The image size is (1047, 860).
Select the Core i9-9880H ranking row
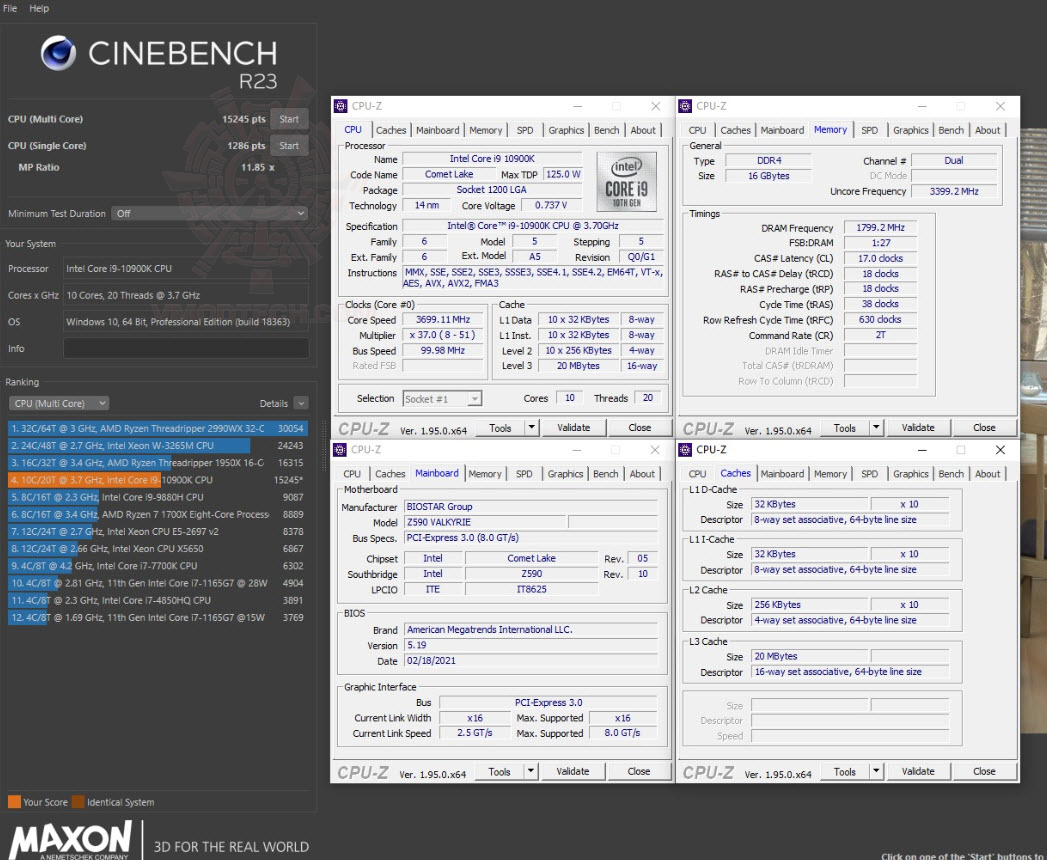pos(158,497)
